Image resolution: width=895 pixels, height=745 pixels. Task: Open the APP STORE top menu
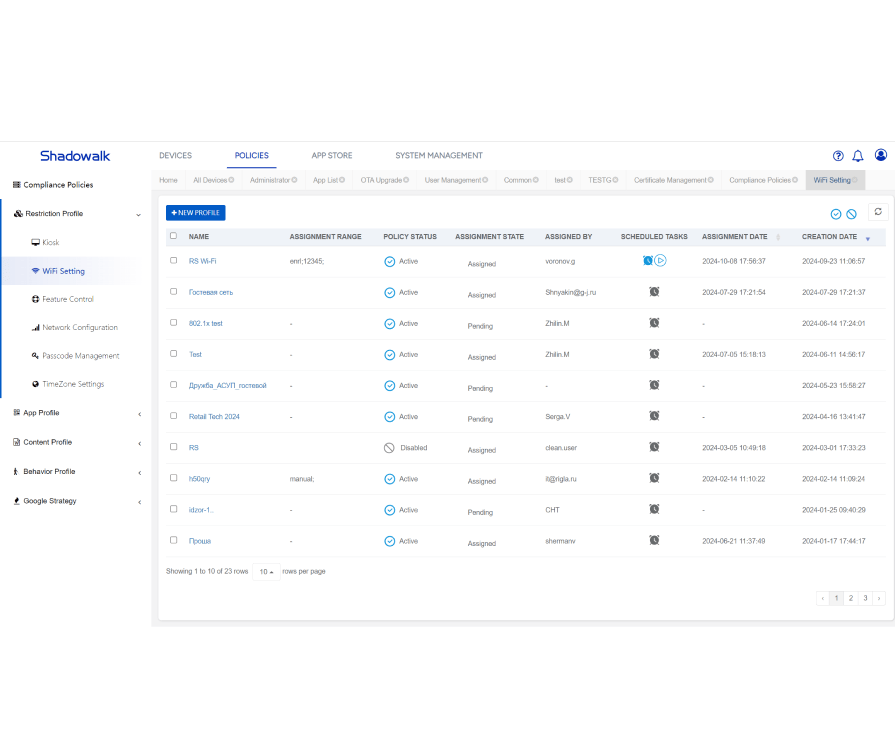[332, 155]
